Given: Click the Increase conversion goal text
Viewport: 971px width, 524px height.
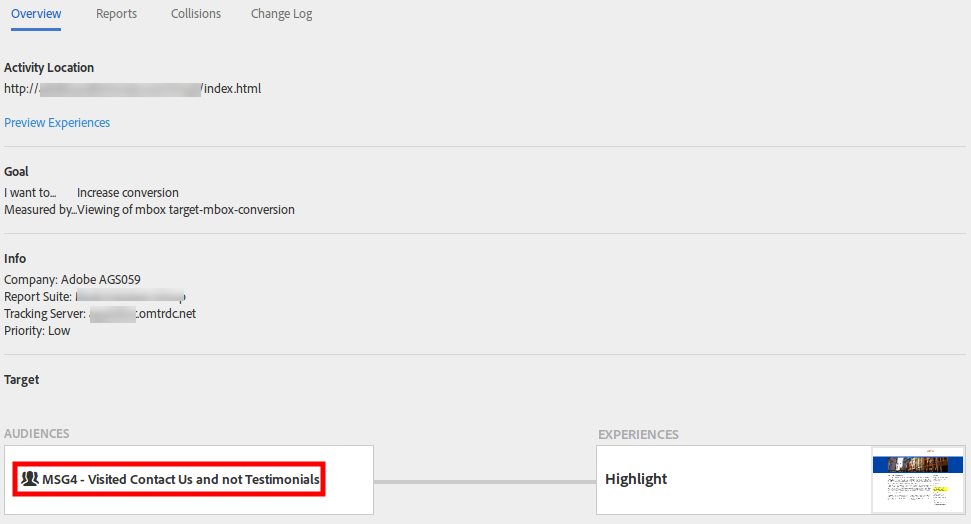Looking at the screenshot, I should pos(128,193).
